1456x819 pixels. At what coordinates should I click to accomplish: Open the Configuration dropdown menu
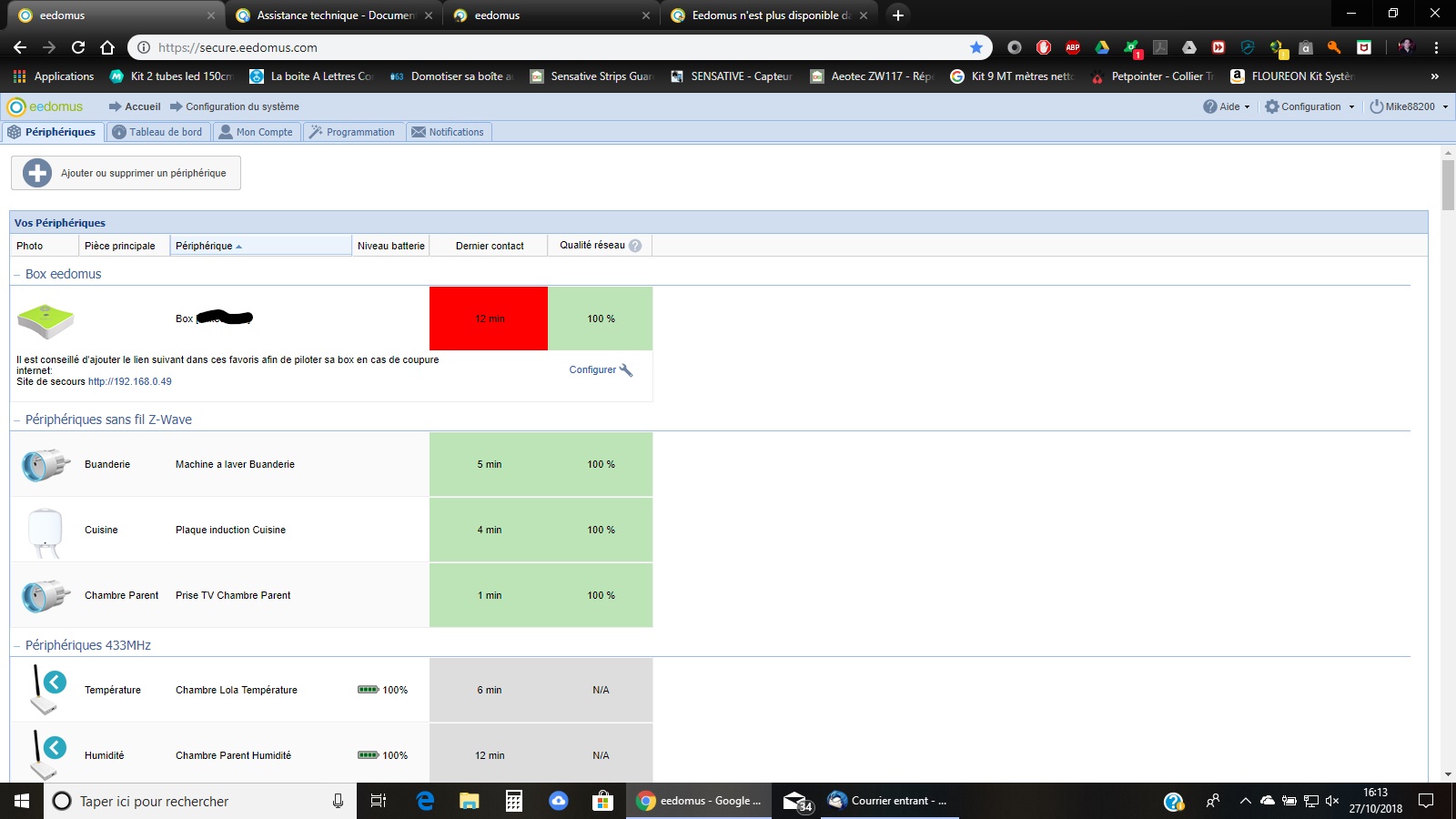(x=1309, y=106)
